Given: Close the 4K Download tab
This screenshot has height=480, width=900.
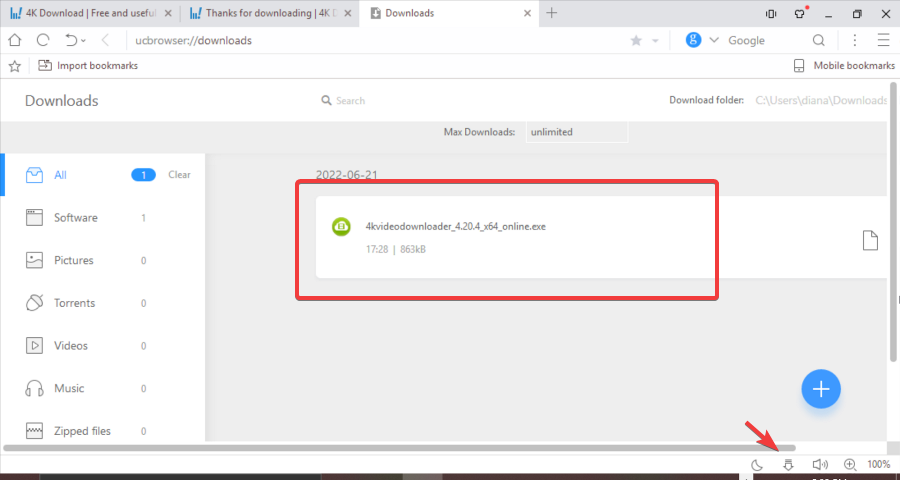Looking at the screenshot, I should (168, 13).
